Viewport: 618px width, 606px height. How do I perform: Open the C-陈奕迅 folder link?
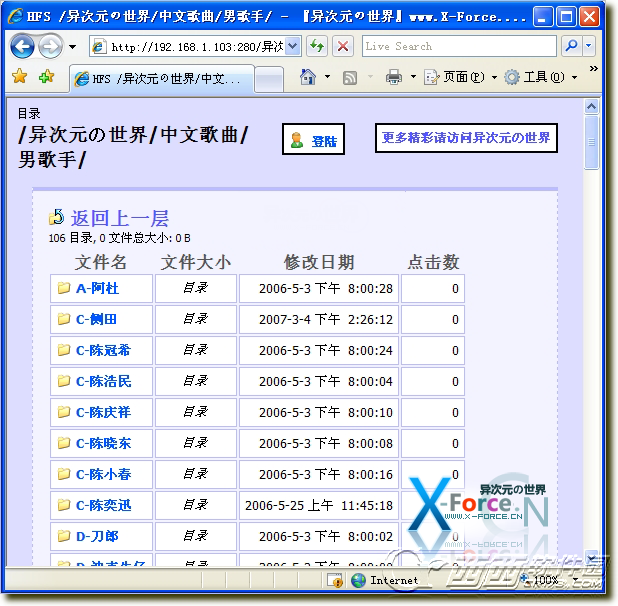(x=103, y=505)
